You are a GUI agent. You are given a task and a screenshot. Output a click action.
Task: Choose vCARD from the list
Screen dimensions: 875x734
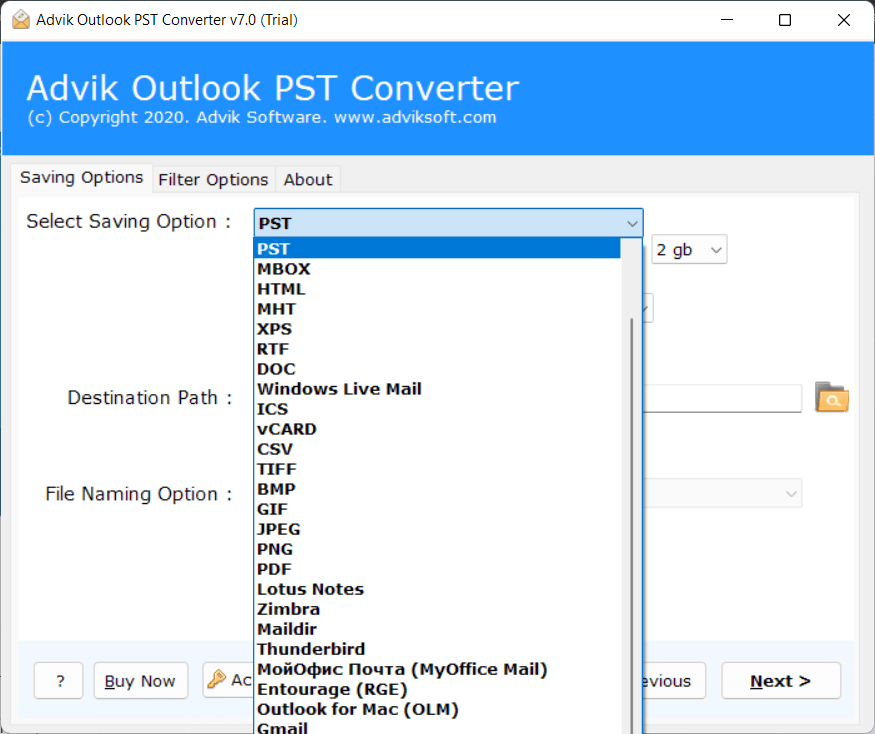(x=437, y=429)
